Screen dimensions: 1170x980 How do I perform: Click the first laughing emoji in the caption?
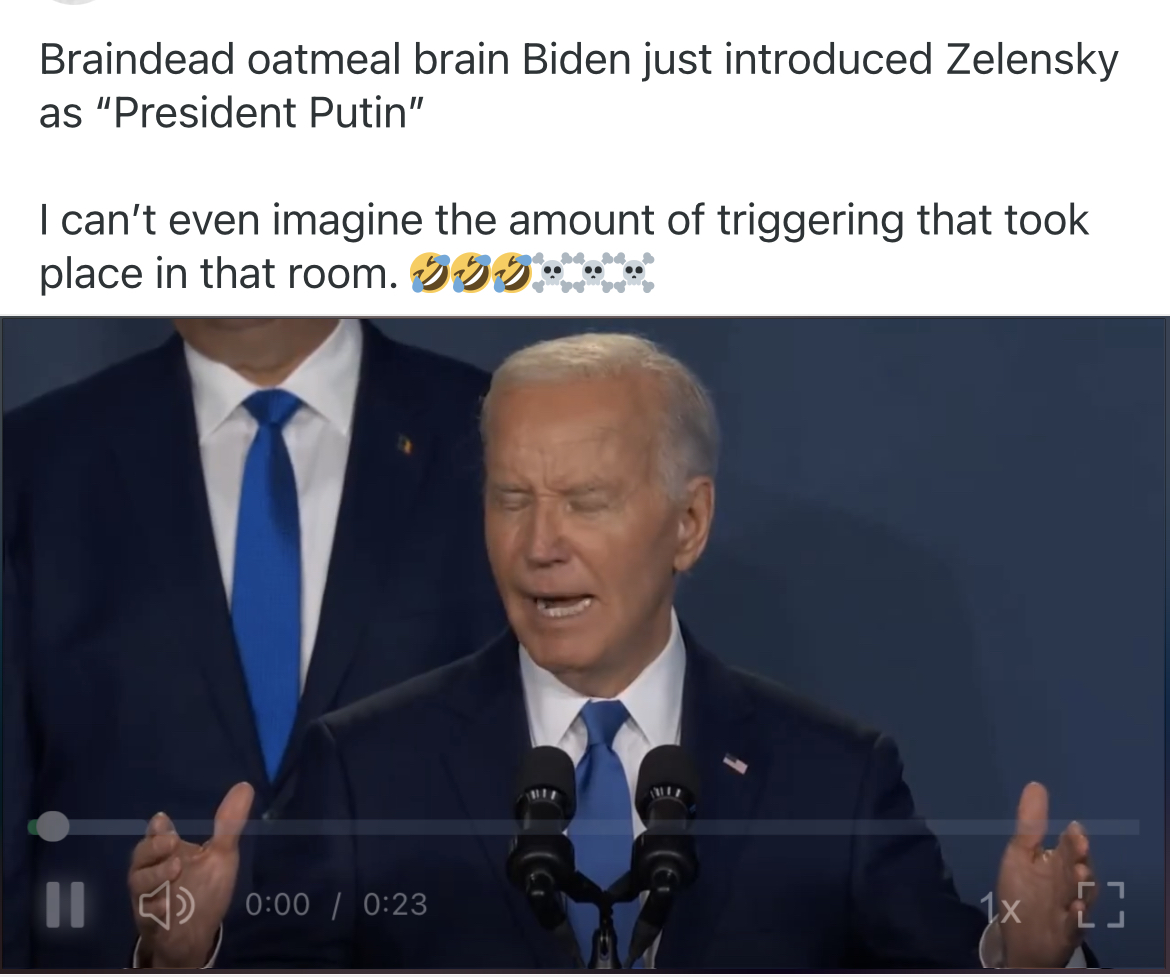pos(431,273)
